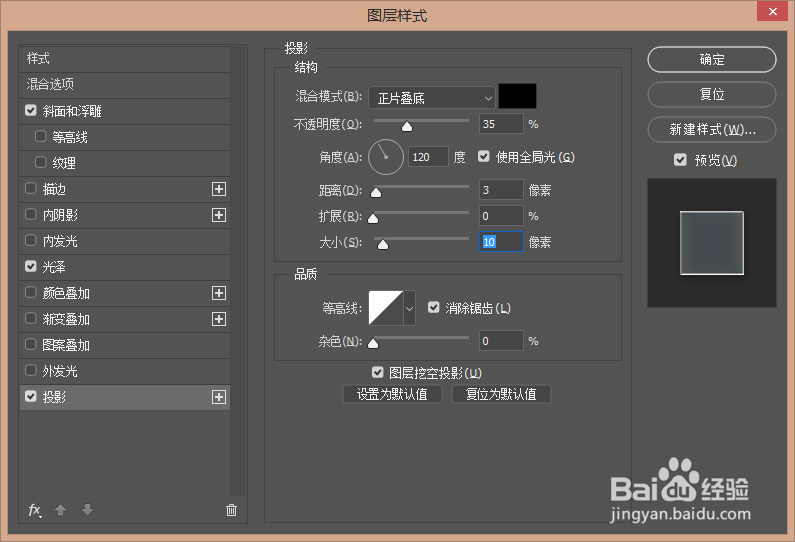Open the 混合模式 正片叠底 dropdown
Viewport: 795px width, 542px height.
[431, 98]
